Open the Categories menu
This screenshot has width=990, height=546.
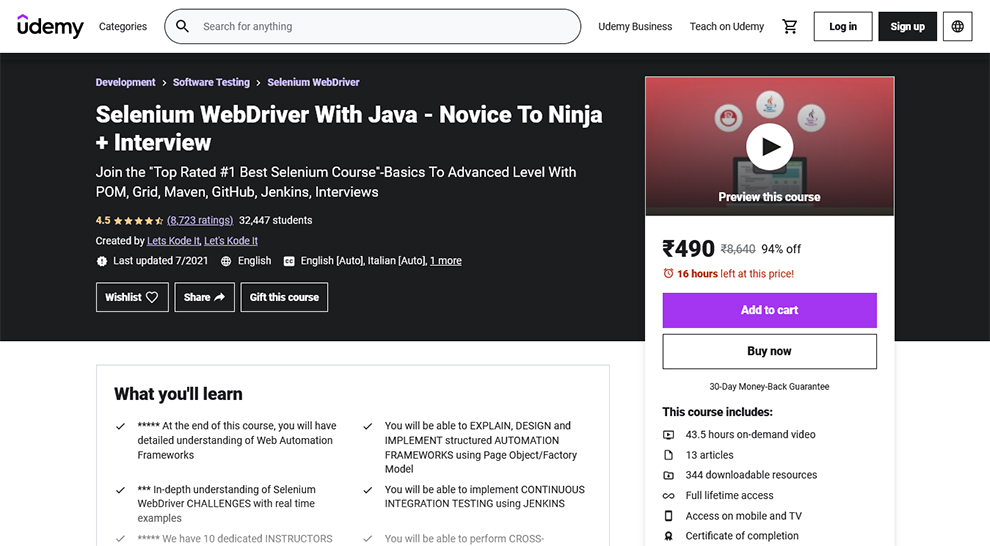click(123, 27)
